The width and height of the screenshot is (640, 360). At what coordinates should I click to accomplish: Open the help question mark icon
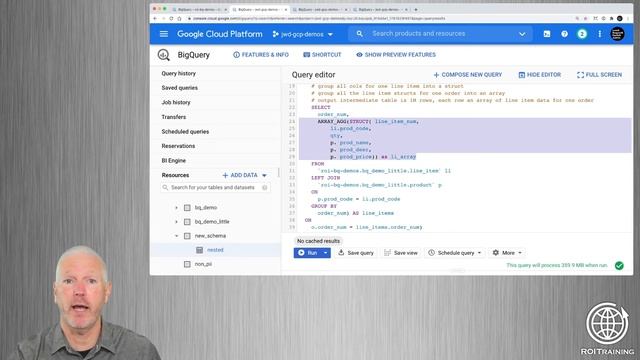tap(564, 34)
